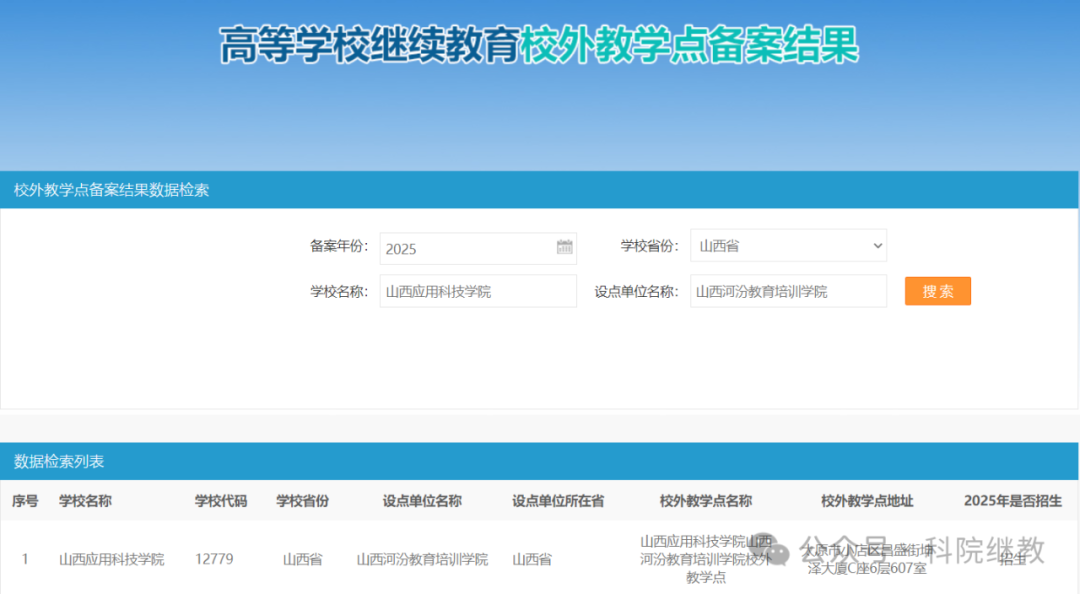Click the 校外教学点地址 column header
The height and width of the screenshot is (594, 1080).
pos(867,501)
